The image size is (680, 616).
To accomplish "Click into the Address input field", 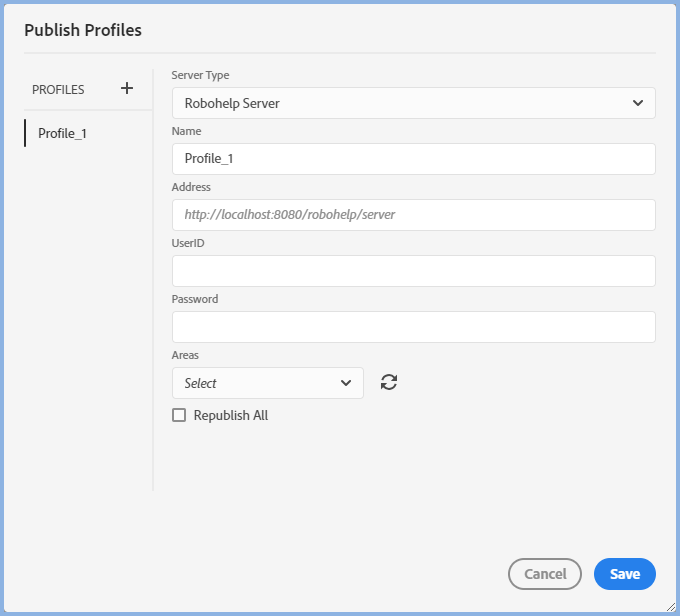I will tap(413, 215).
